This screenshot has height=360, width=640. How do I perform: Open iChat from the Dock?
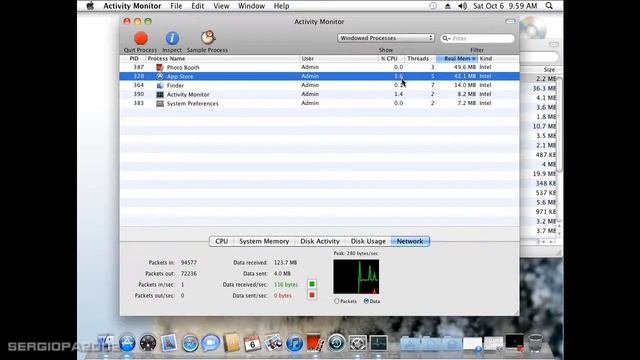211,343
